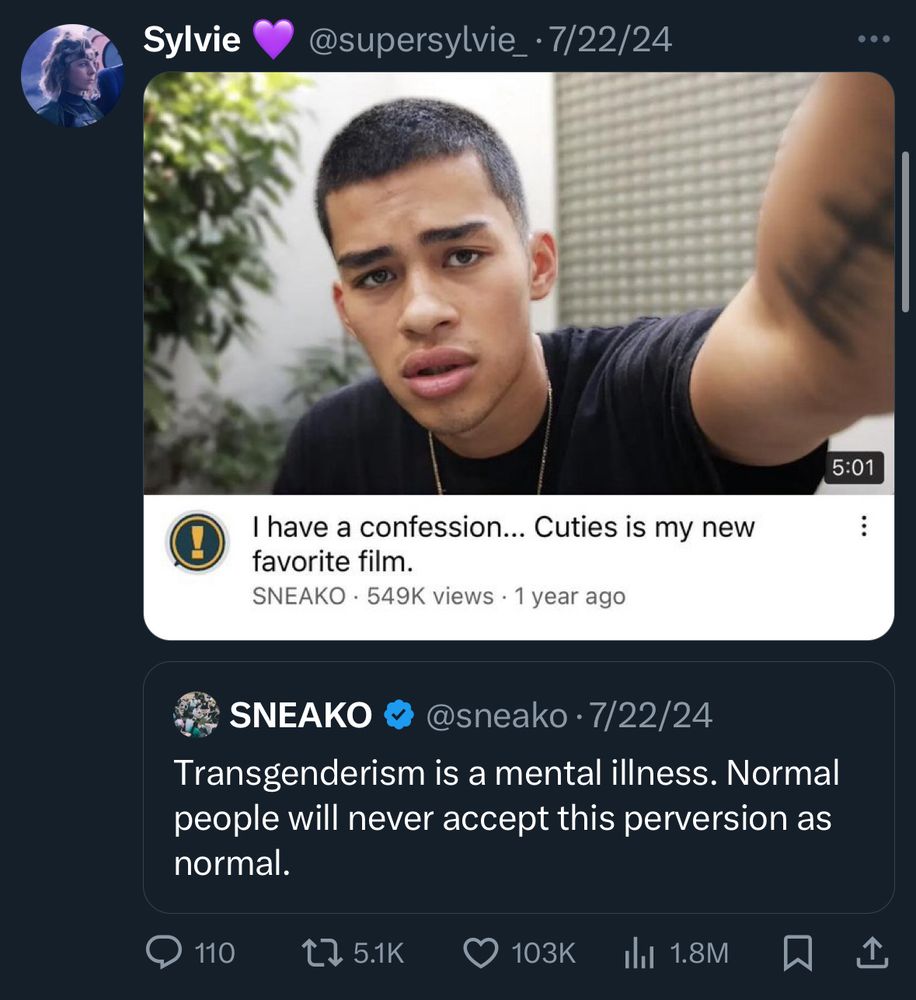Click the blue verified badge
The image size is (916, 1000).
(399, 715)
